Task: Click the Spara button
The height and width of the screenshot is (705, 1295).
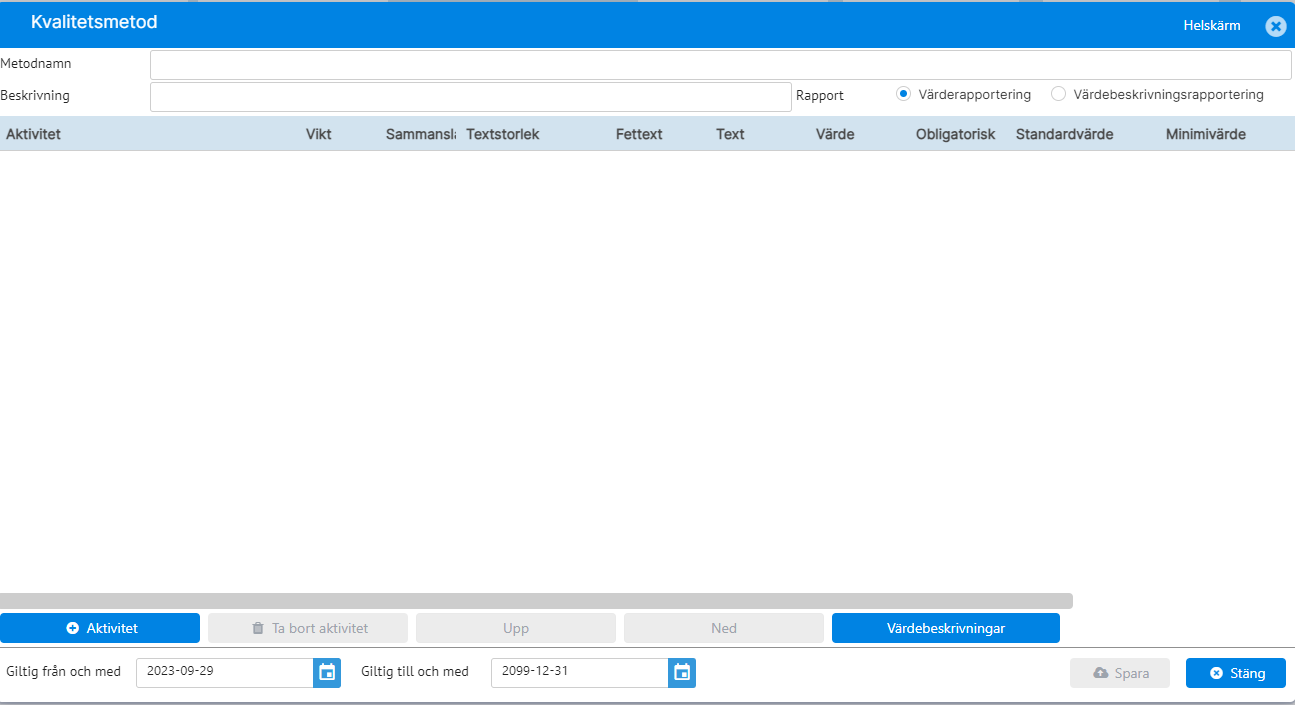Action: (x=1120, y=673)
